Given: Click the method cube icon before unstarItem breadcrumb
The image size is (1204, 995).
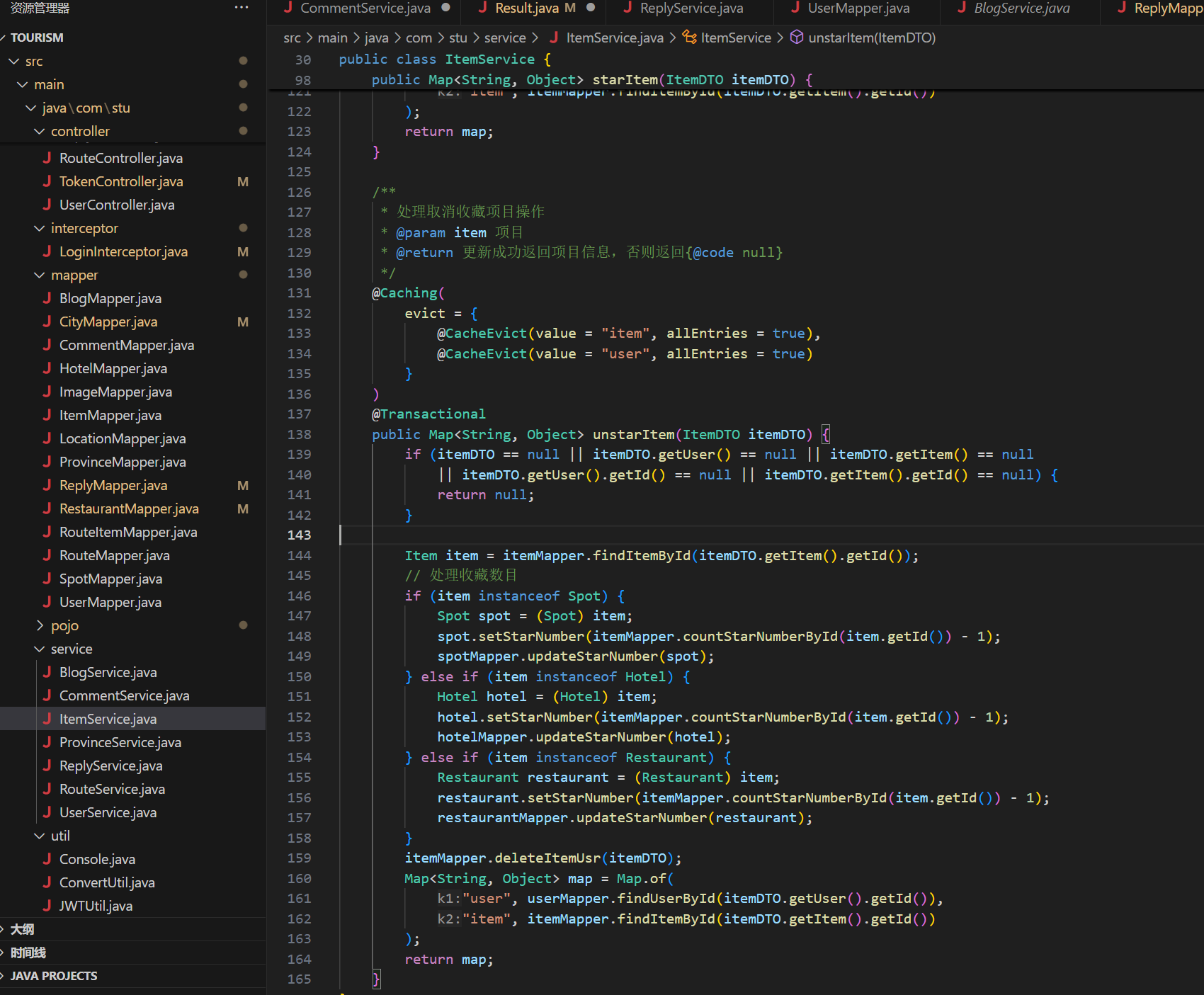Looking at the screenshot, I should coord(797,38).
